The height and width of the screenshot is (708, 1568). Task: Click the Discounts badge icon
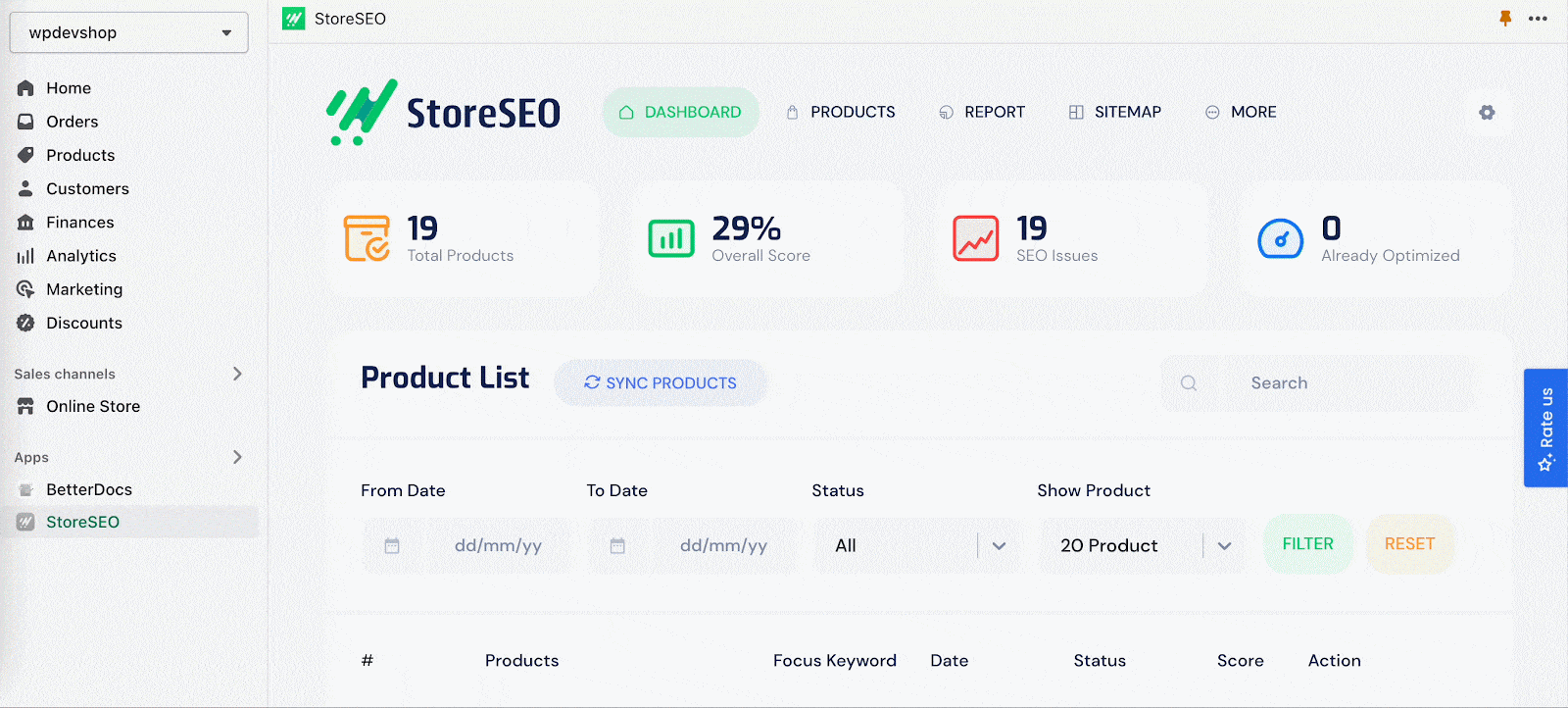pos(25,323)
